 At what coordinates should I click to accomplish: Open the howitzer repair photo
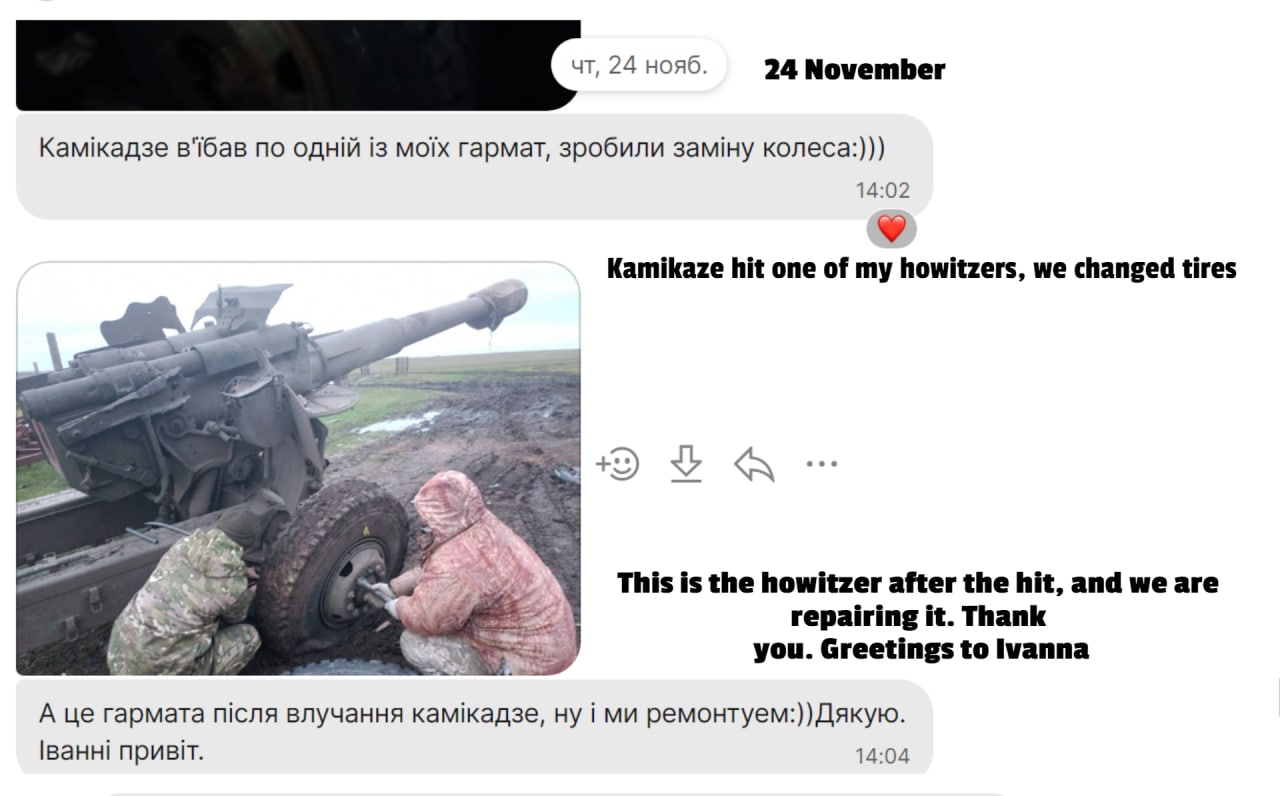[298, 468]
